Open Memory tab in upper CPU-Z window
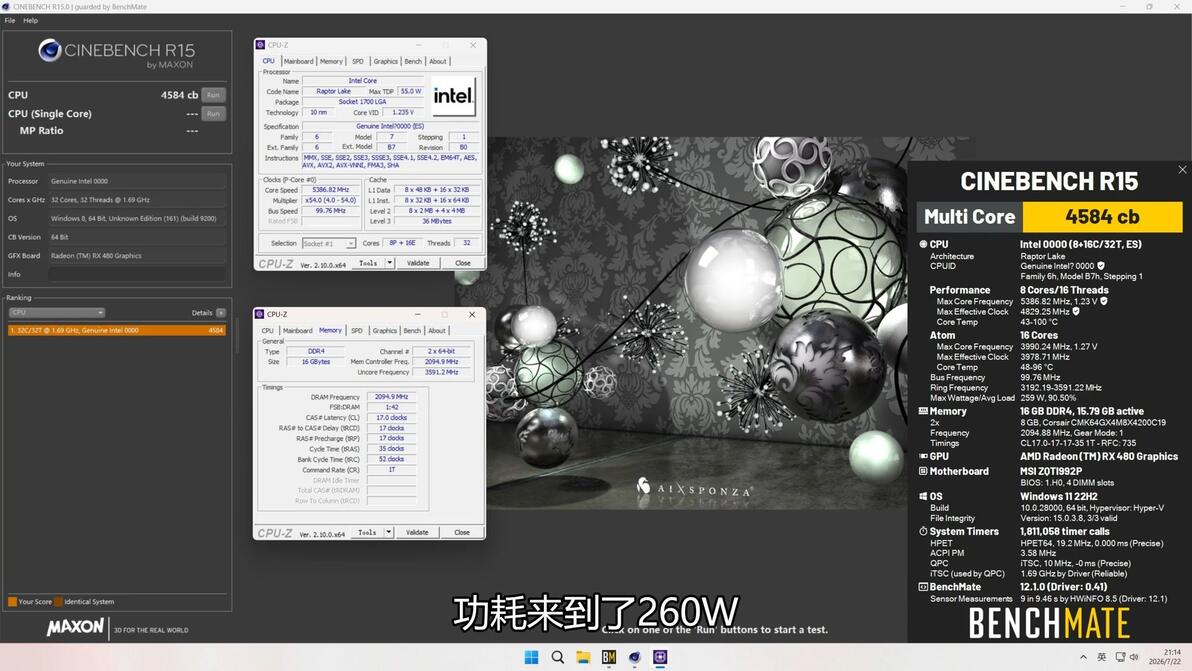Viewport: 1192px width, 671px height. click(331, 62)
